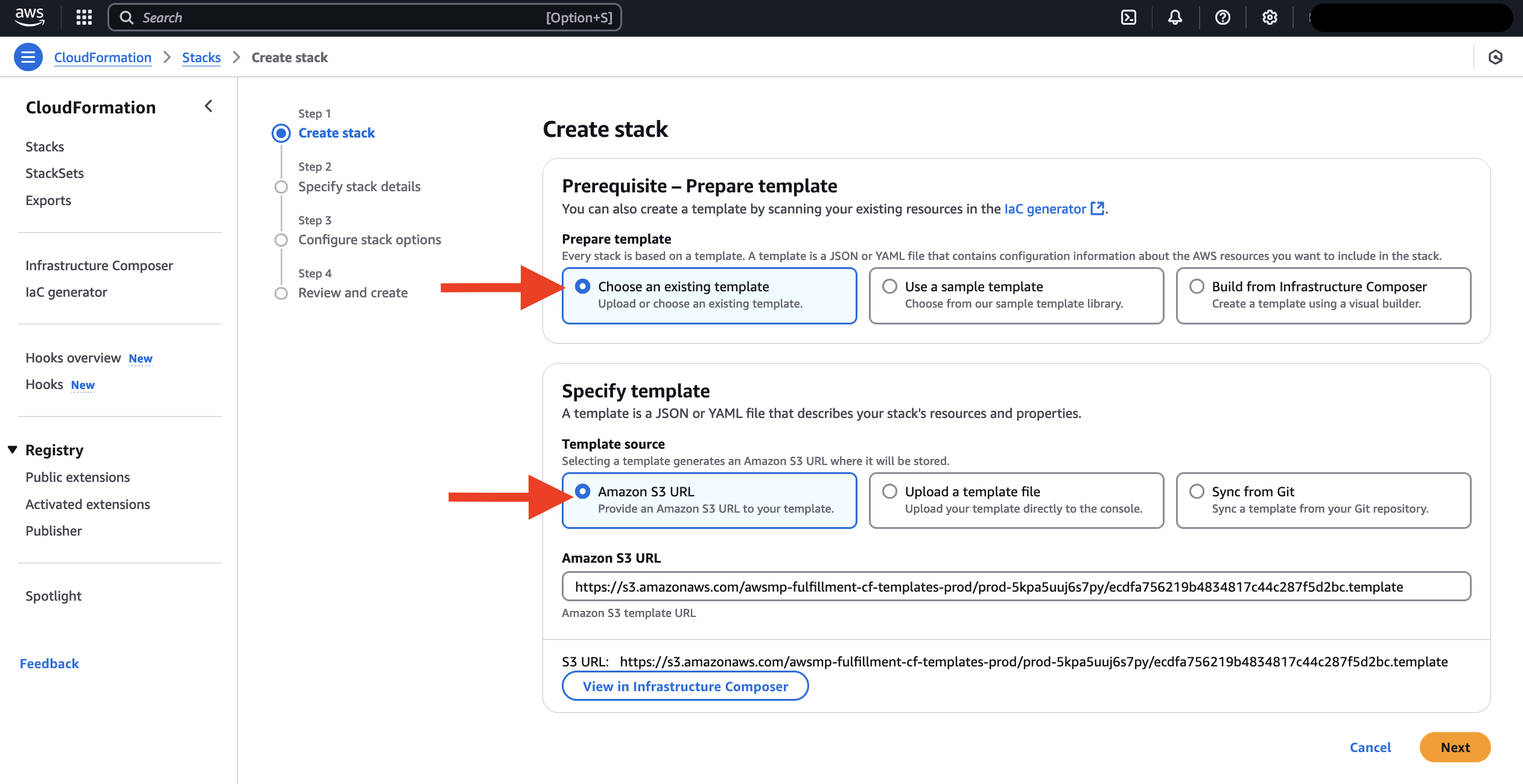Click the Feedback link

click(x=49, y=663)
